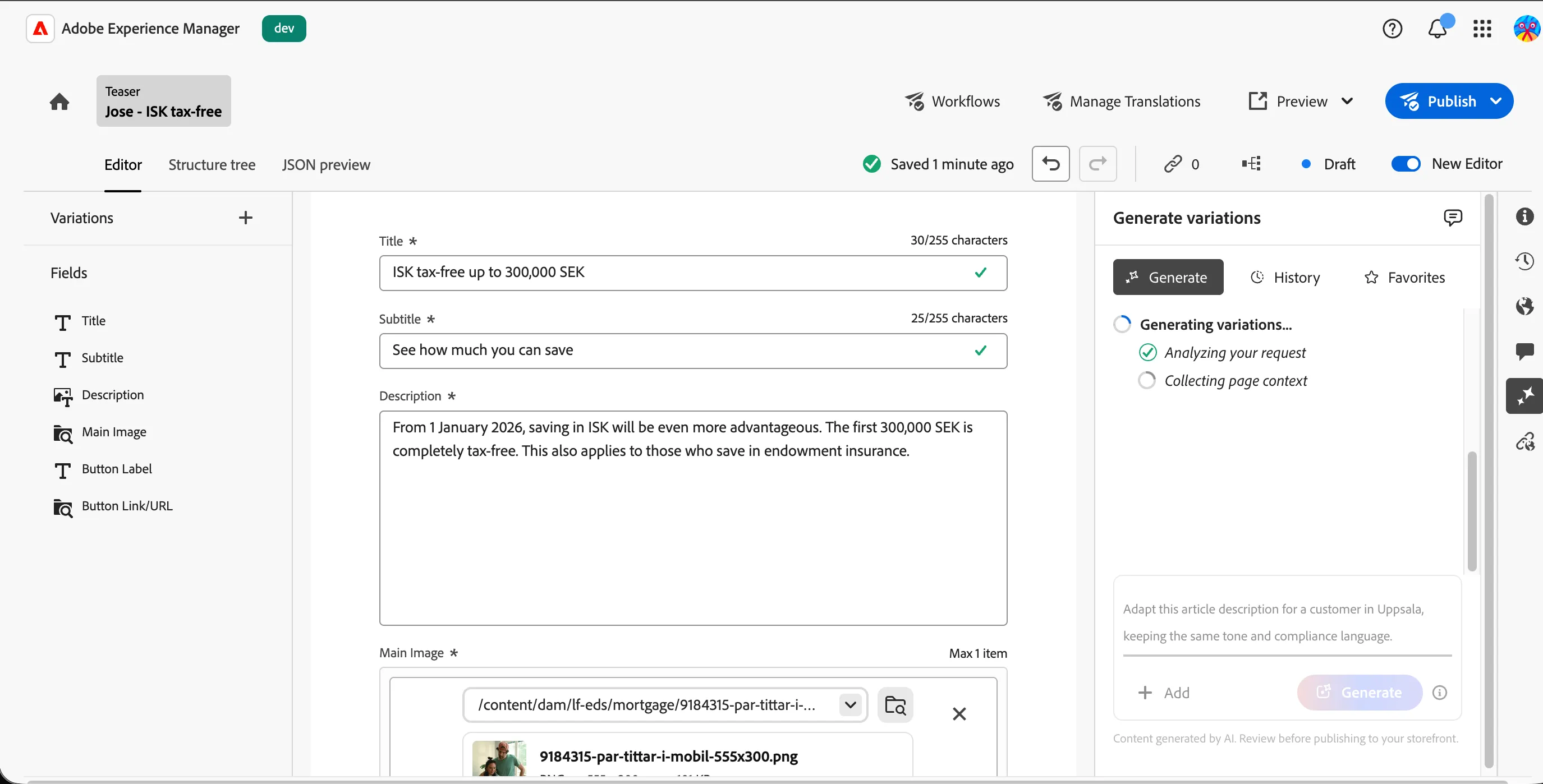Click Manage Translations
1543x784 pixels.
tap(1121, 101)
